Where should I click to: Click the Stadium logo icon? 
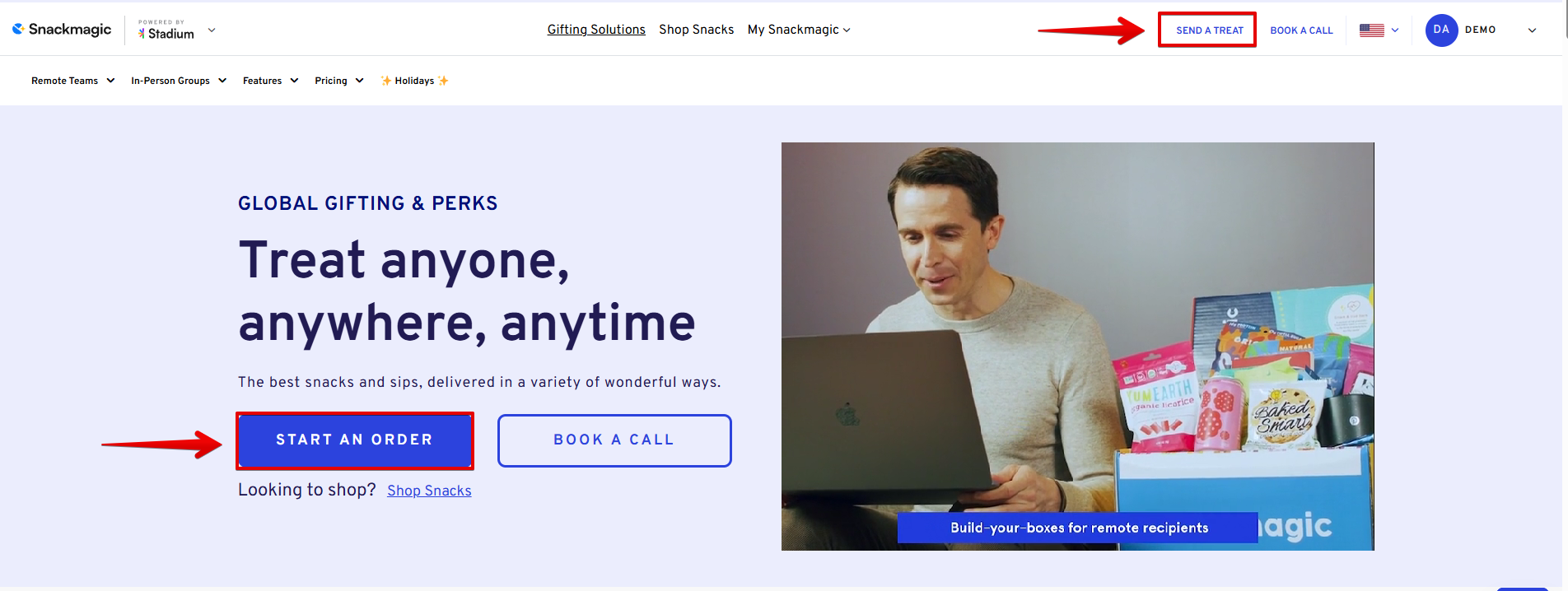click(x=142, y=34)
